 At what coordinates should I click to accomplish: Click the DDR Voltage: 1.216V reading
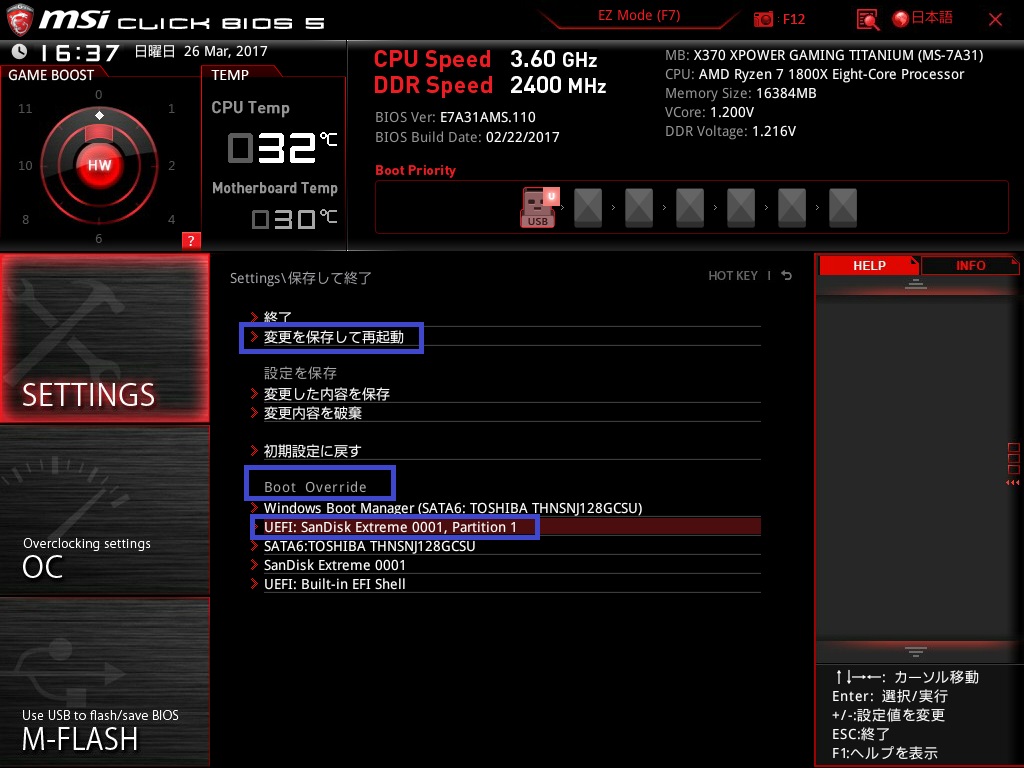pyautogui.click(x=730, y=131)
